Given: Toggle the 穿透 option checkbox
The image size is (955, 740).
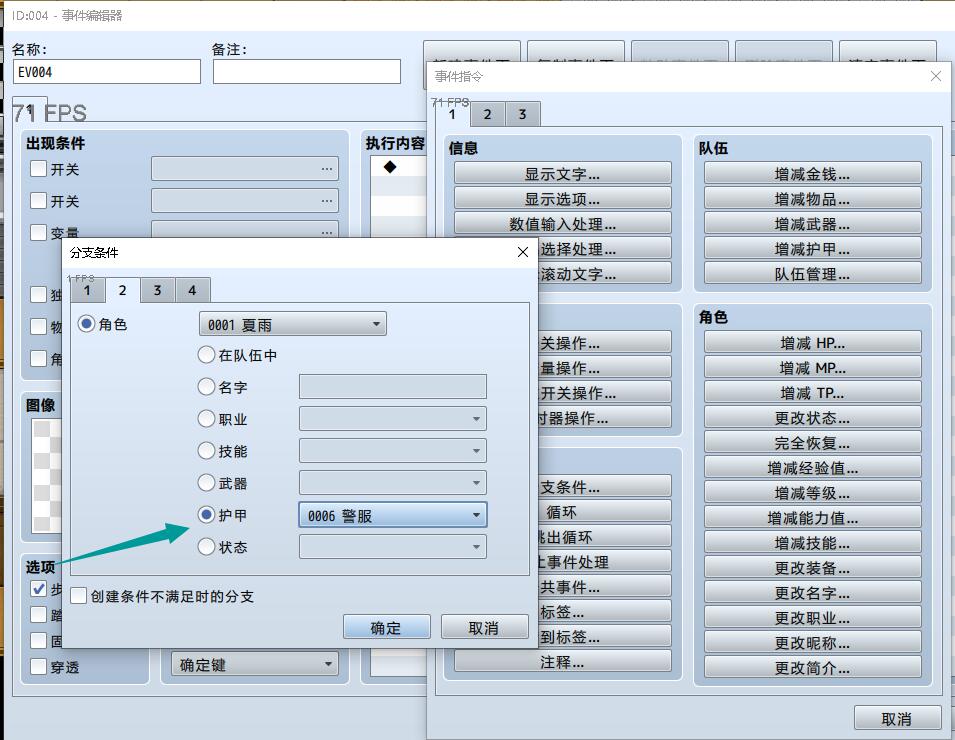Looking at the screenshot, I should [x=38, y=666].
